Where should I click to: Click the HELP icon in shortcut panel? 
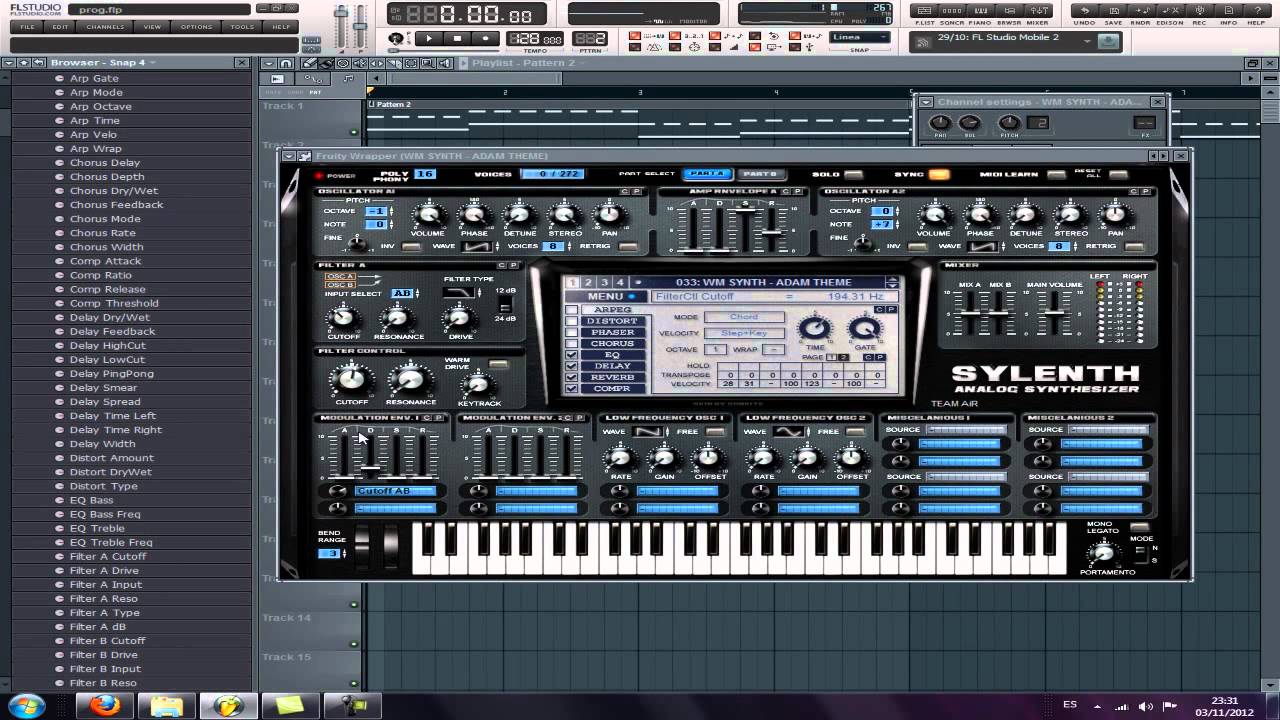(1256, 11)
